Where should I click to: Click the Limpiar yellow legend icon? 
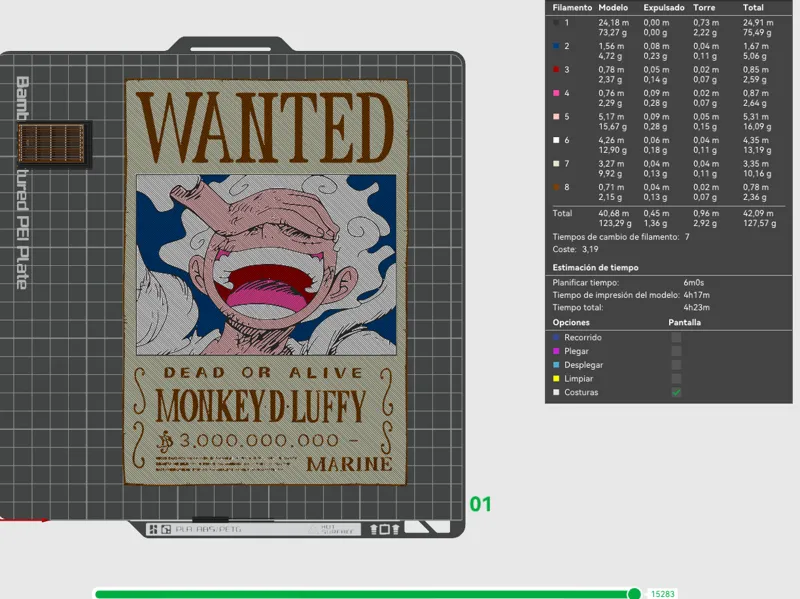pos(556,379)
